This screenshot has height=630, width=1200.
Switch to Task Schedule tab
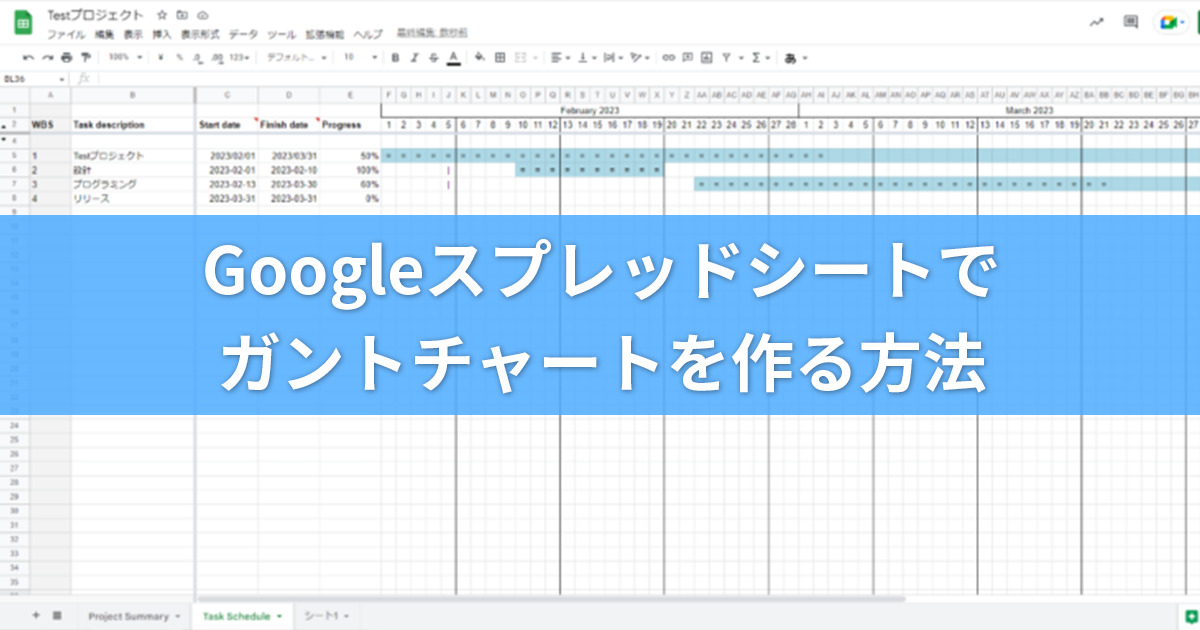242,616
